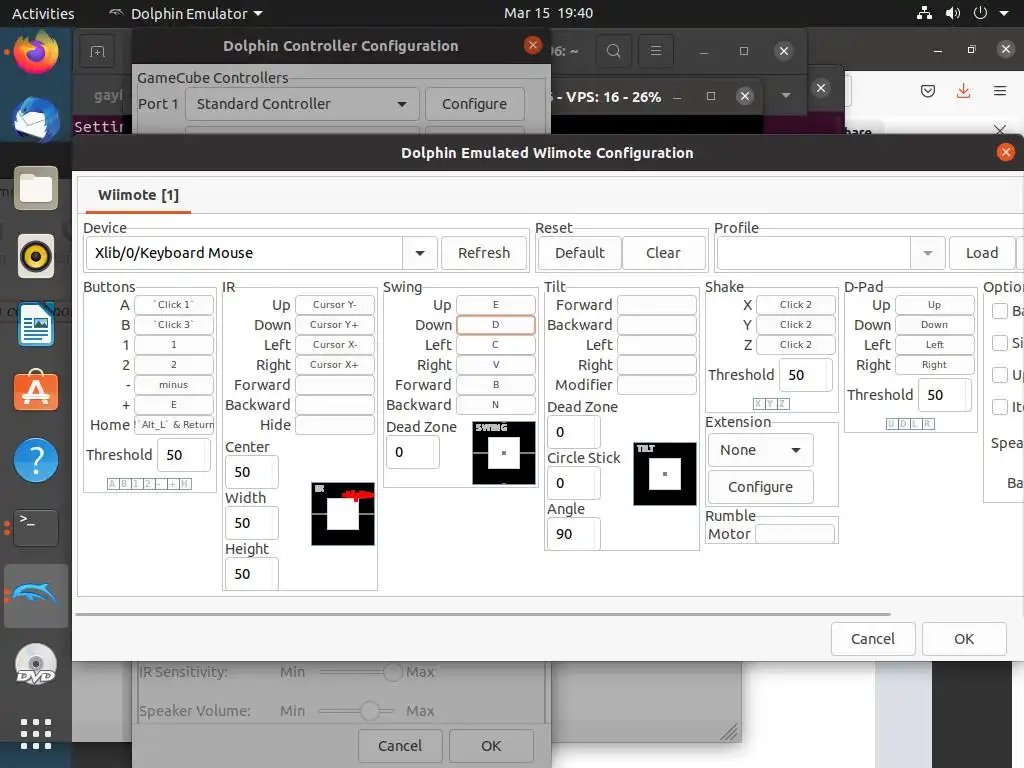Click the Refresh device button
Image resolution: width=1024 pixels, height=768 pixels.
pyautogui.click(x=484, y=253)
